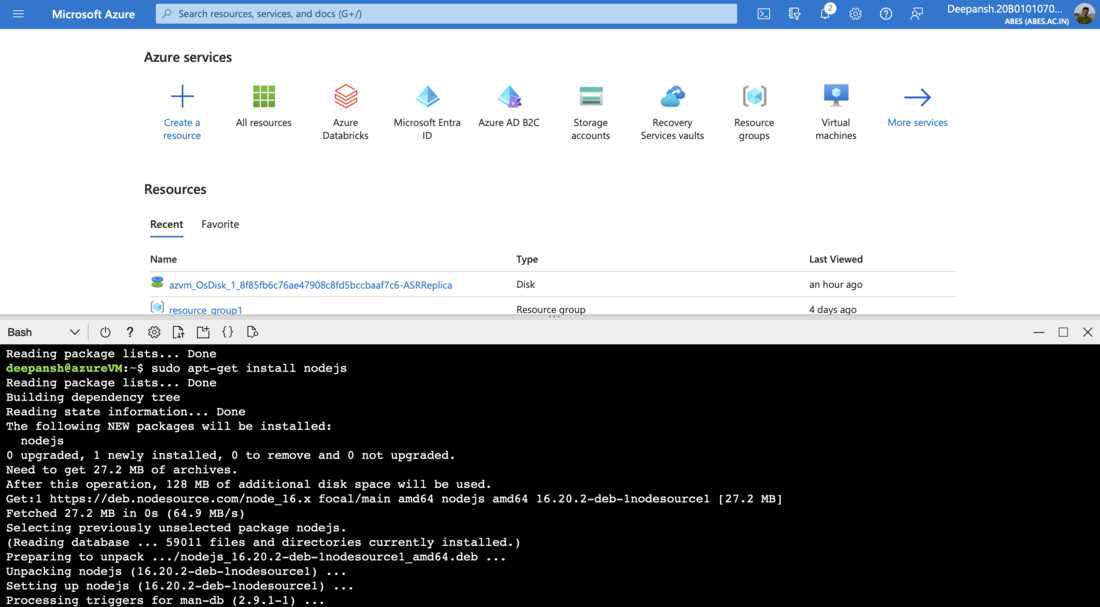Open Microsoft Entra ID service

click(427, 112)
